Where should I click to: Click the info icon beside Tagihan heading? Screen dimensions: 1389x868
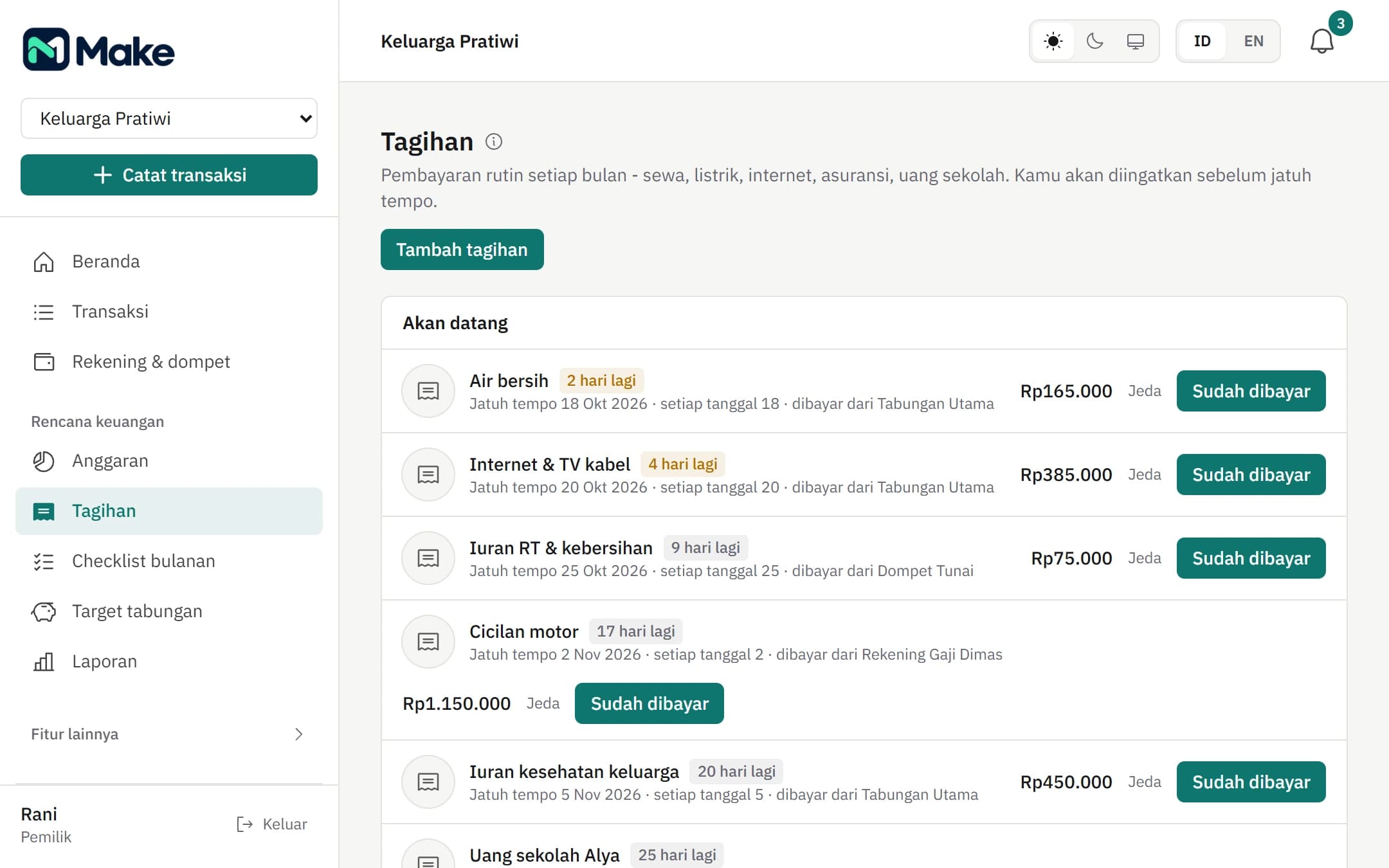[x=493, y=141]
